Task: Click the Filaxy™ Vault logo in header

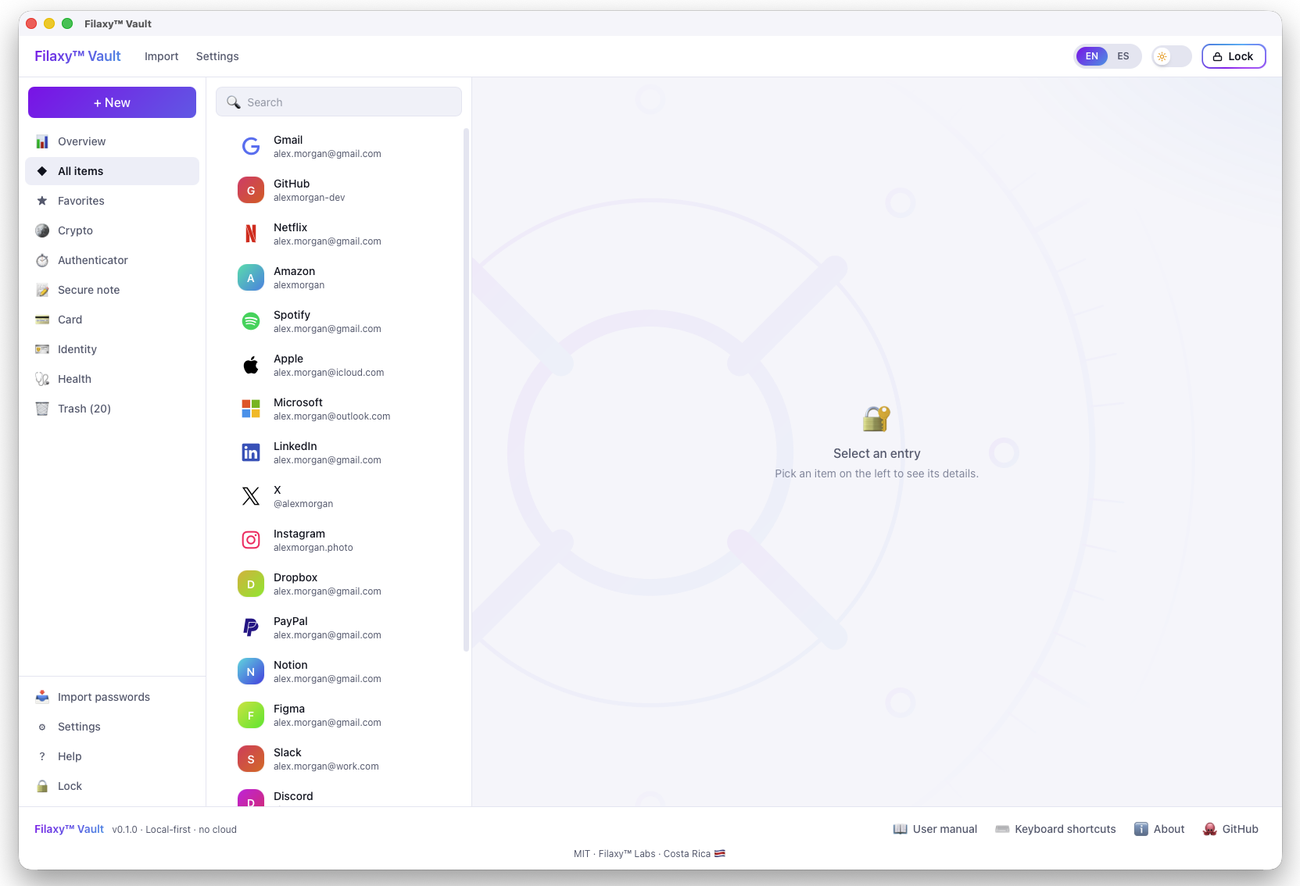Action: tap(77, 56)
